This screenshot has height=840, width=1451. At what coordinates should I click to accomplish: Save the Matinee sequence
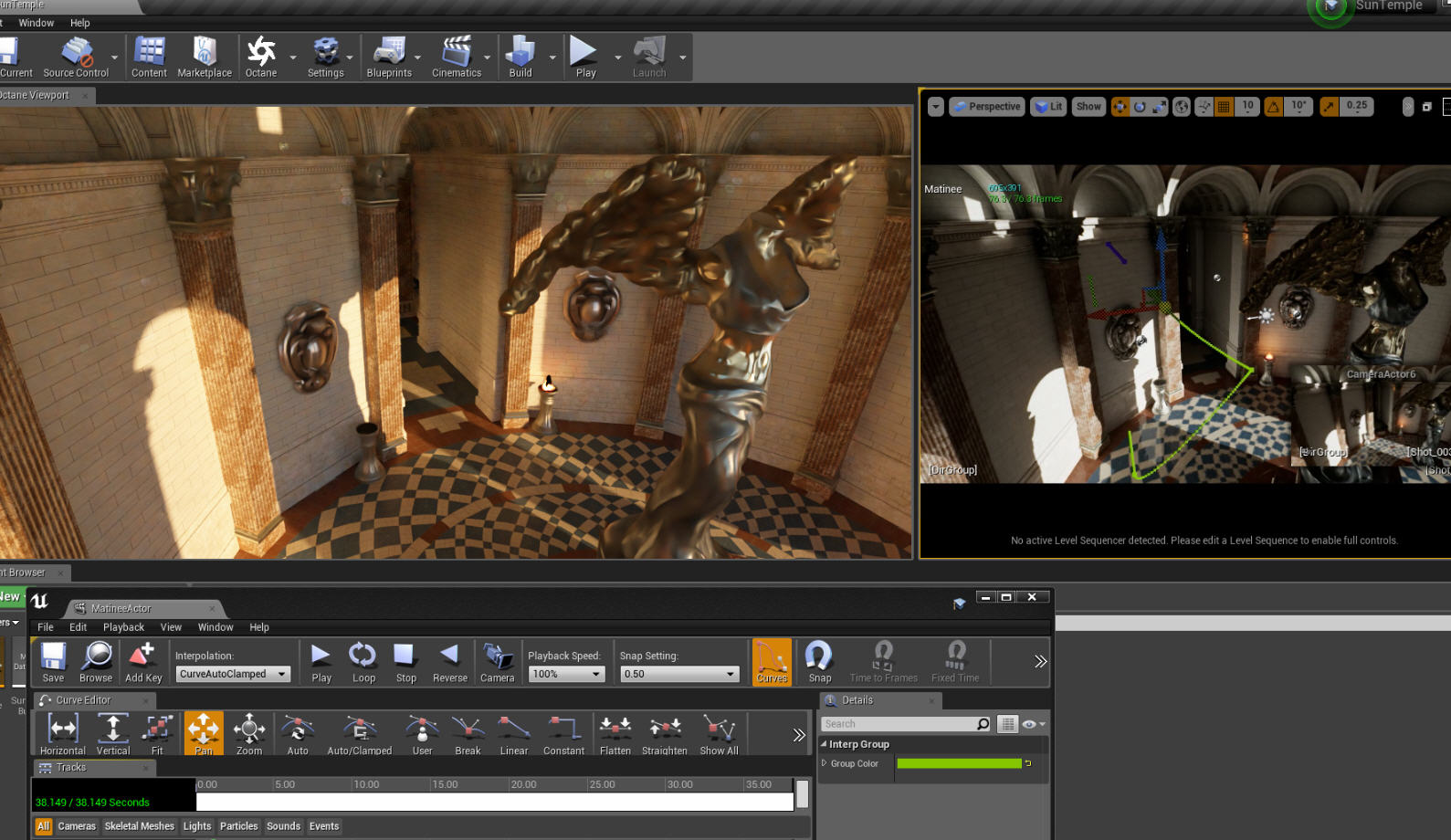pos(53,662)
